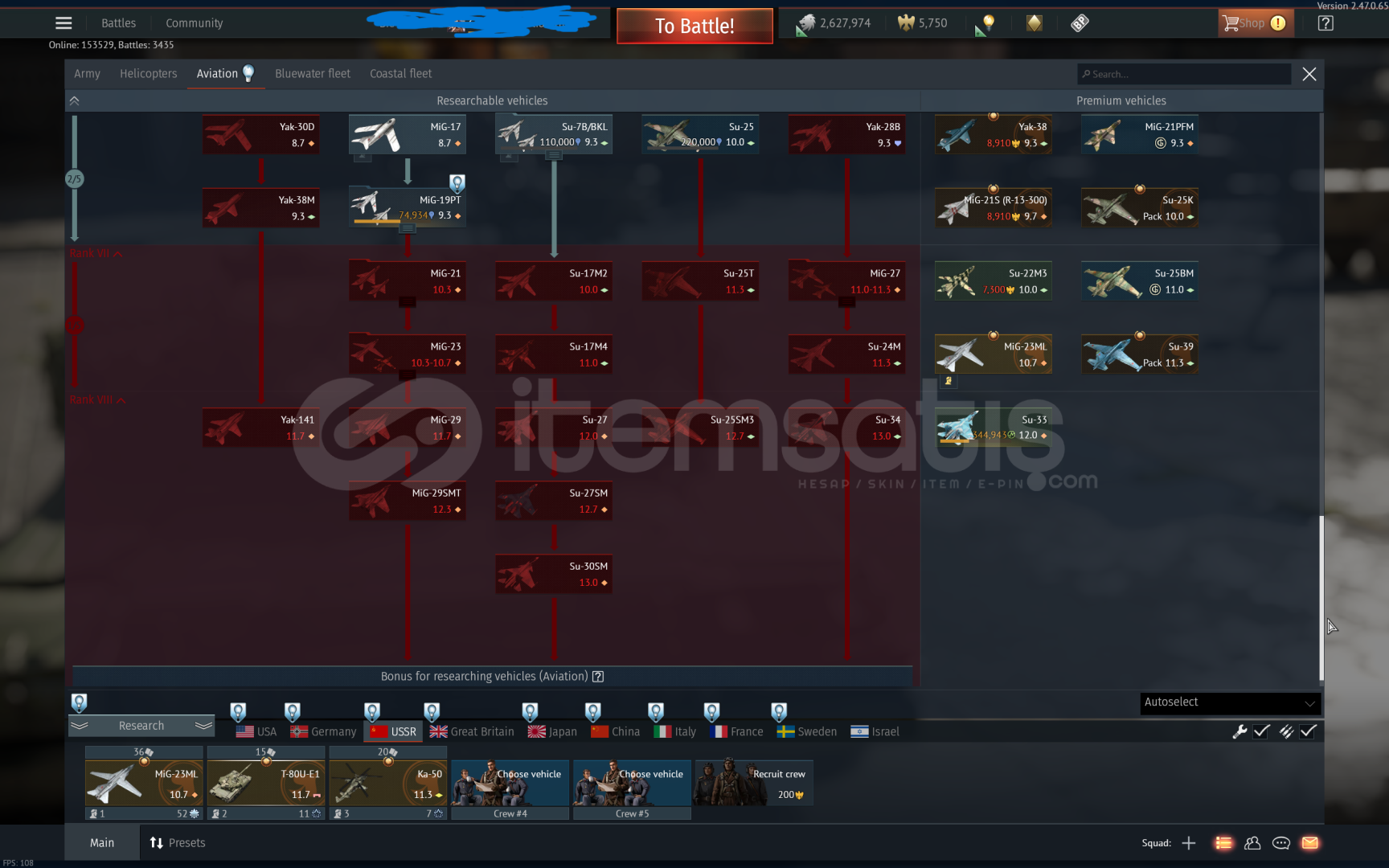Viewport: 1389px width, 868px height.
Task: Expand the Su-7B/BKL vehicle group
Action: coord(554,155)
